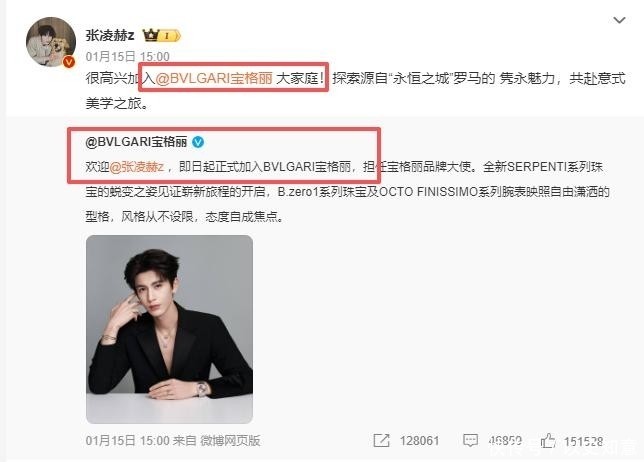Open 张凌赫z profile avatar
This screenshot has height=462, width=644.
[x=51, y=41]
